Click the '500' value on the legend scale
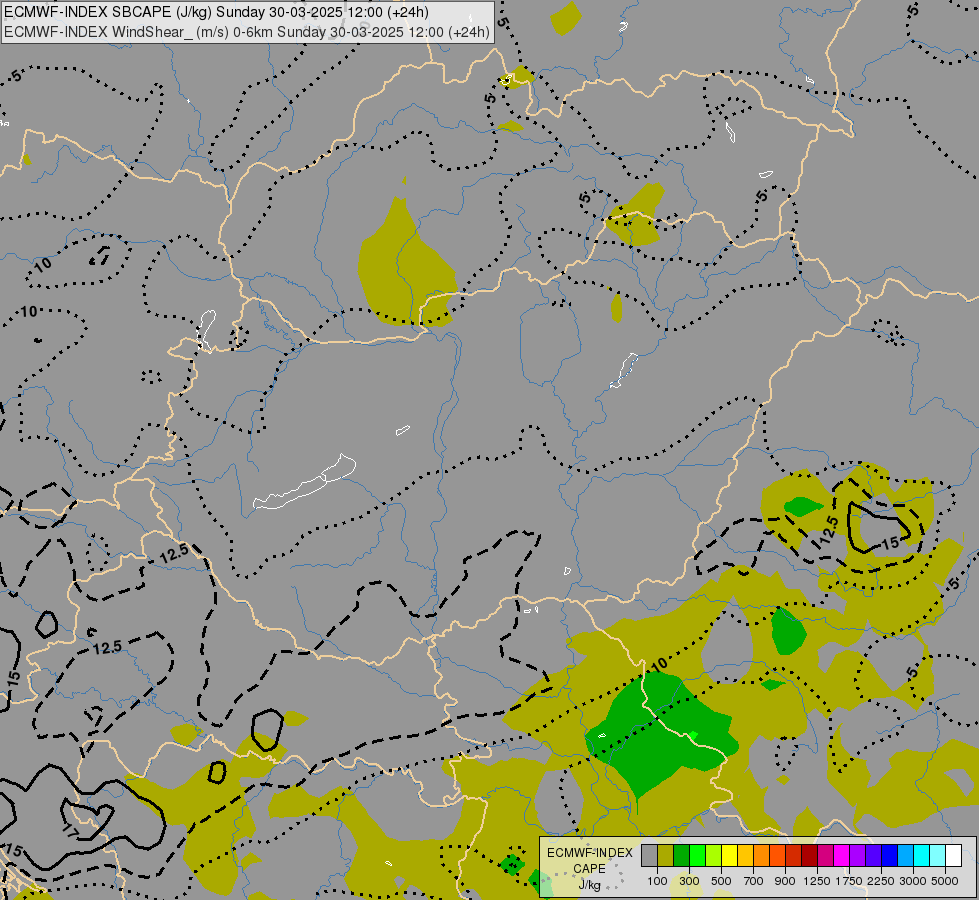This screenshot has width=979, height=900. (721, 881)
